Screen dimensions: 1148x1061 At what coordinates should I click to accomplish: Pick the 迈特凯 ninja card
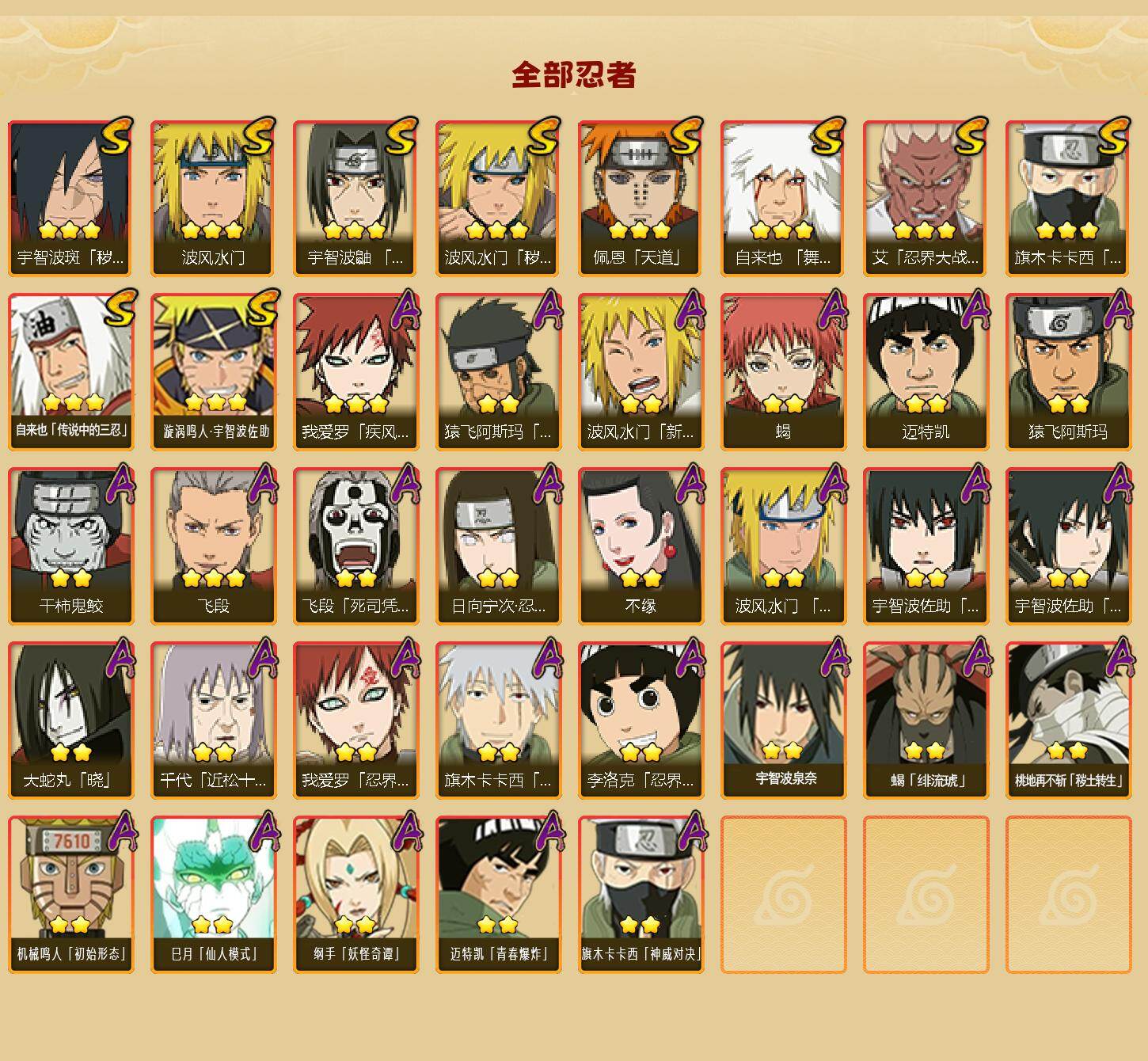(926, 372)
